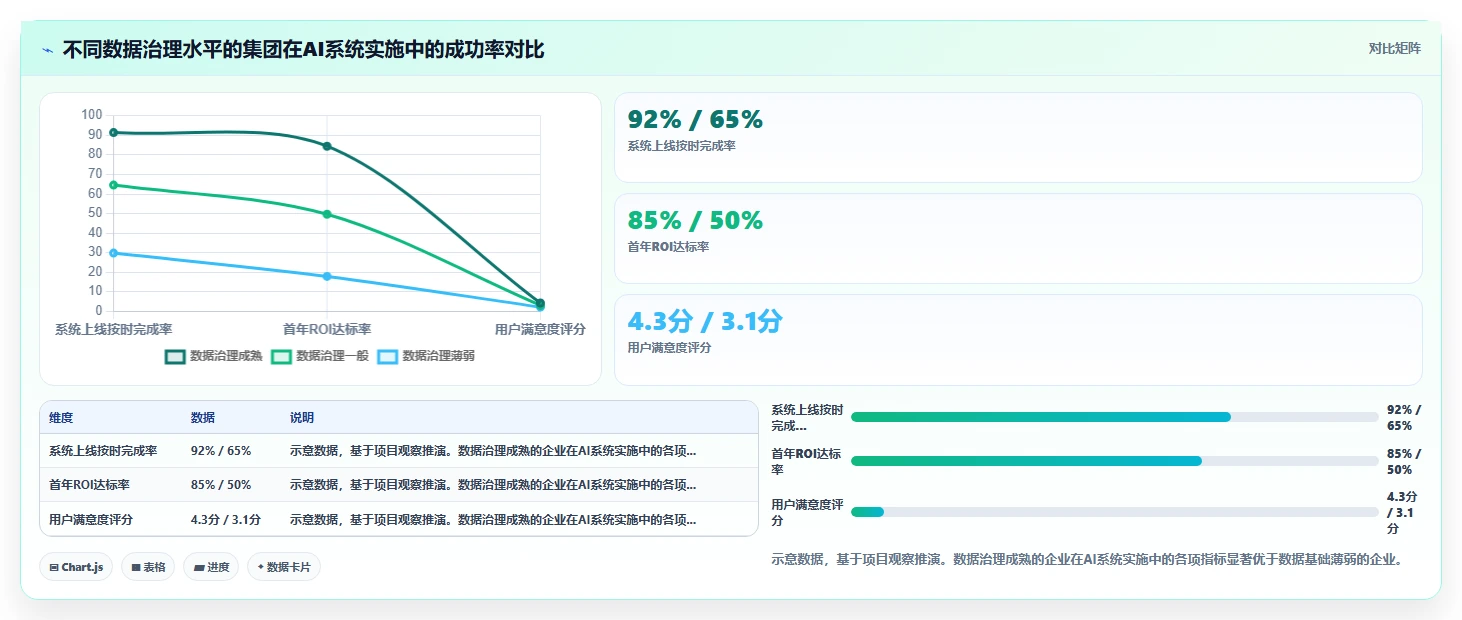This screenshot has width=1462, height=620.
Task: Click the 85% / 50% table cell
Action: pos(221,485)
